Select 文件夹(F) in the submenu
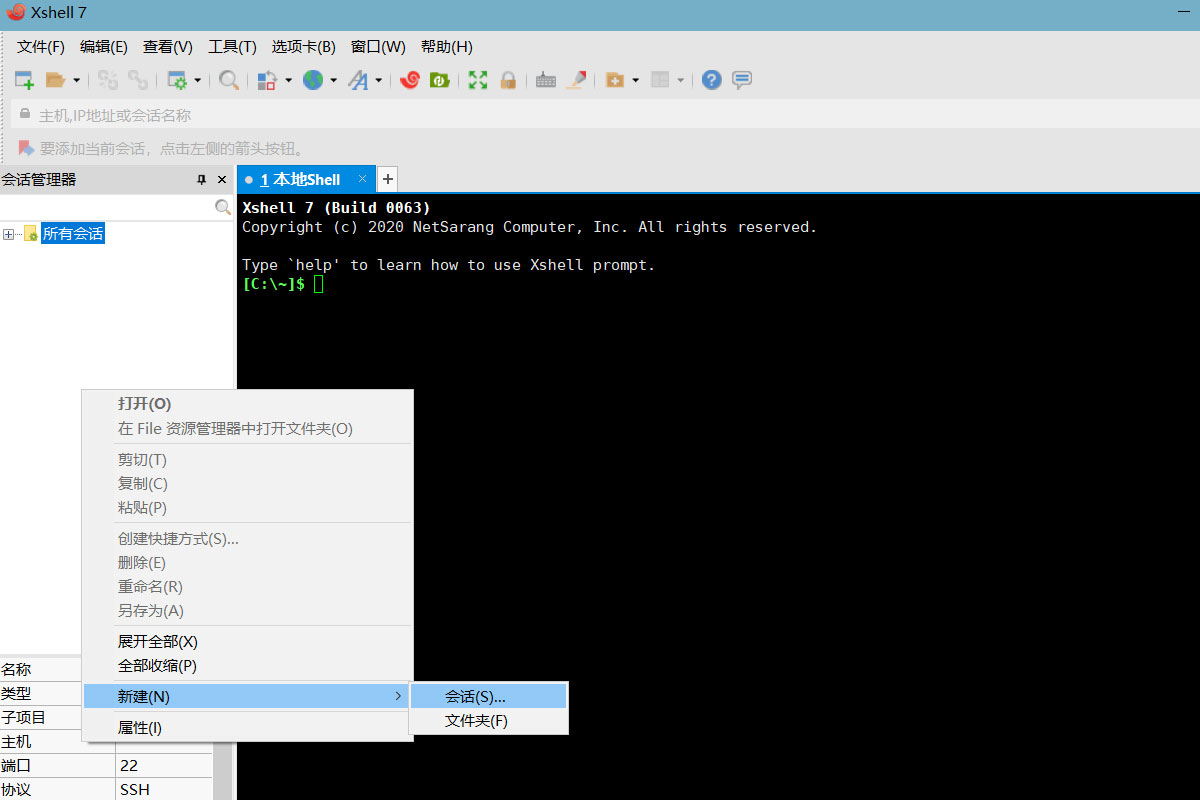This screenshot has width=1200, height=800. point(489,721)
